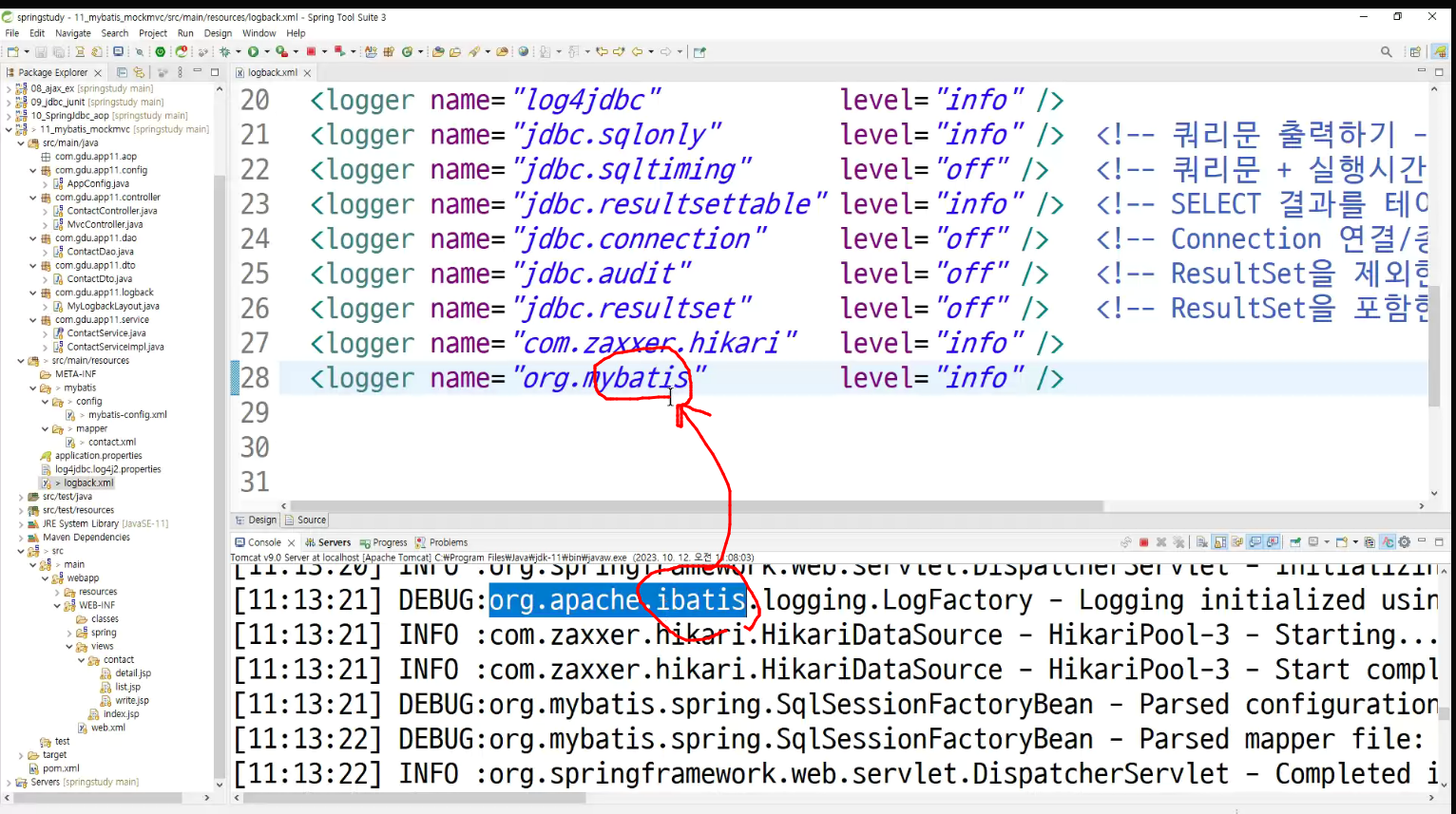Switch to the Problems tab

(442, 542)
